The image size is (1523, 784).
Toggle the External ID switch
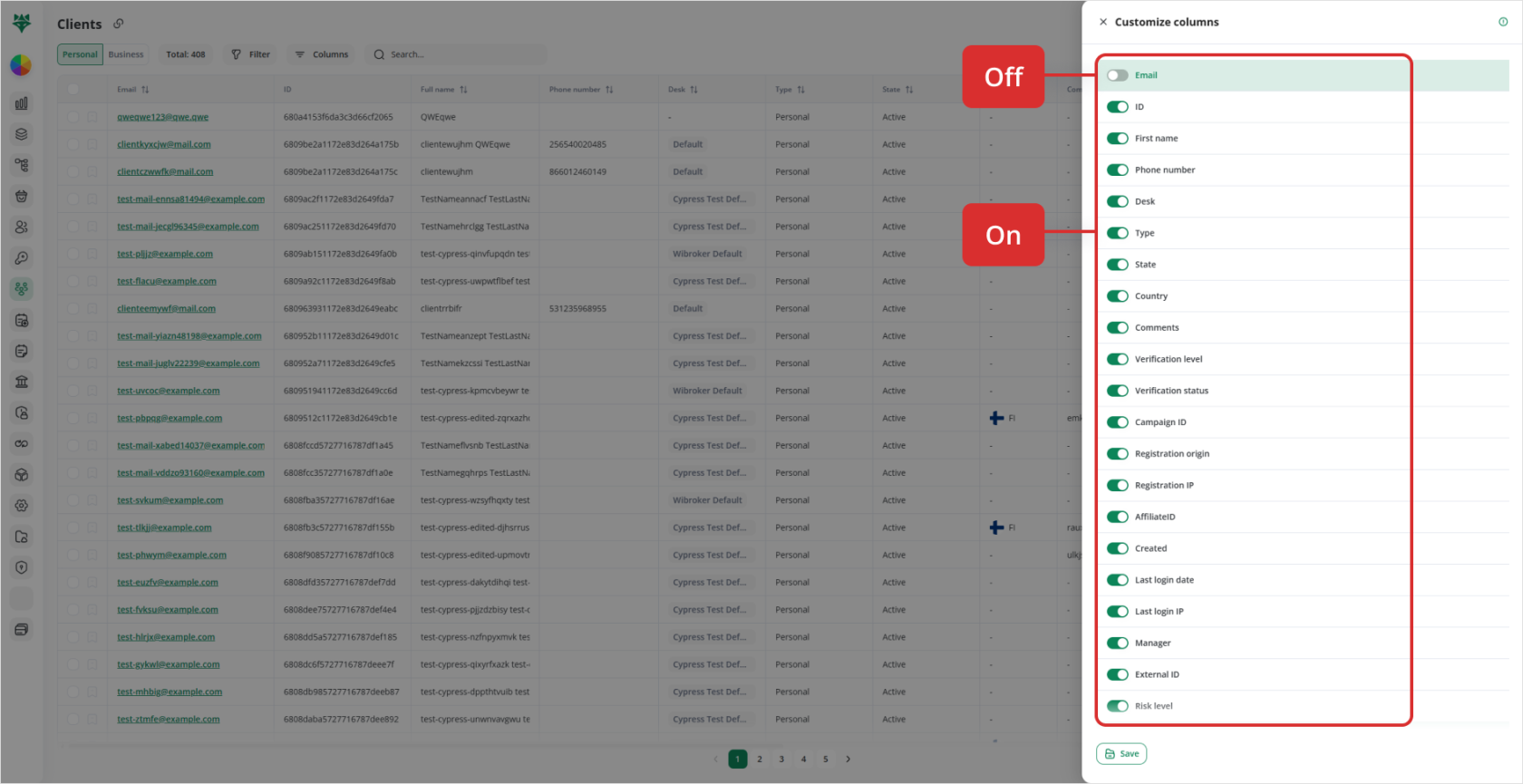tap(1118, 674)
